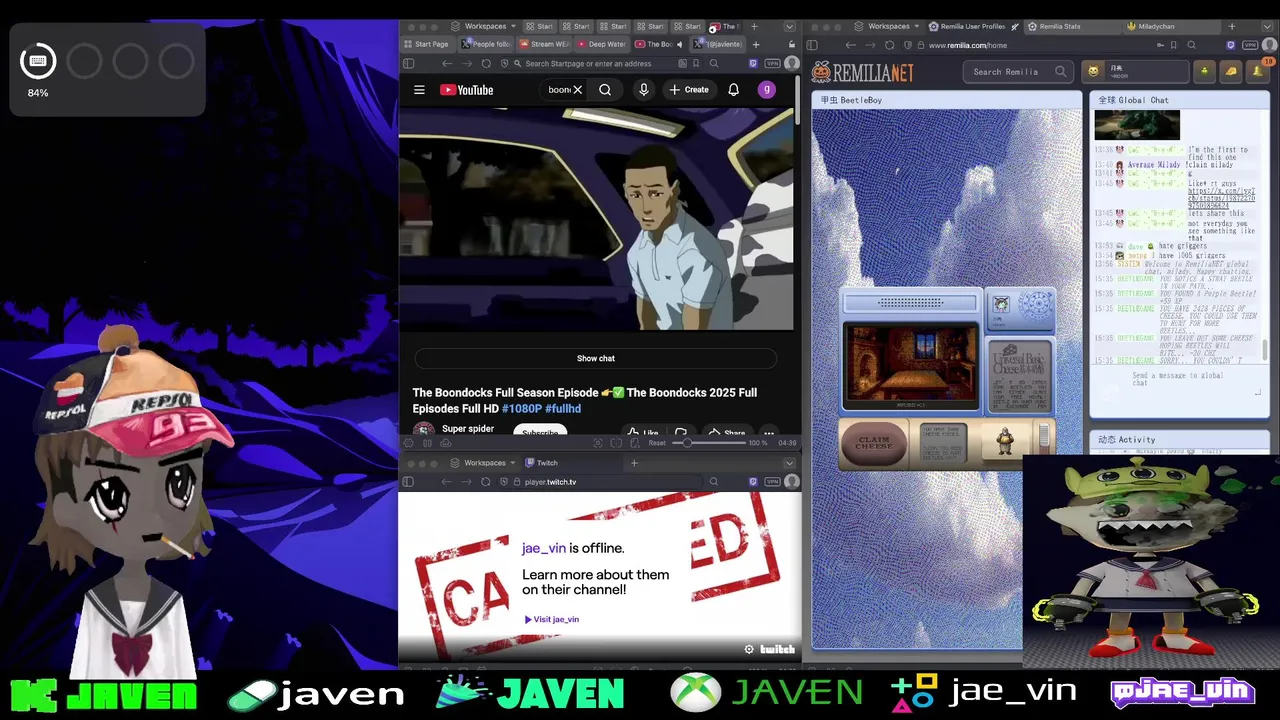The width and height of the screenshot is (1280, 720).
Task: Open Workspaces dropdown in Remilia window
Action: (888, 26)
